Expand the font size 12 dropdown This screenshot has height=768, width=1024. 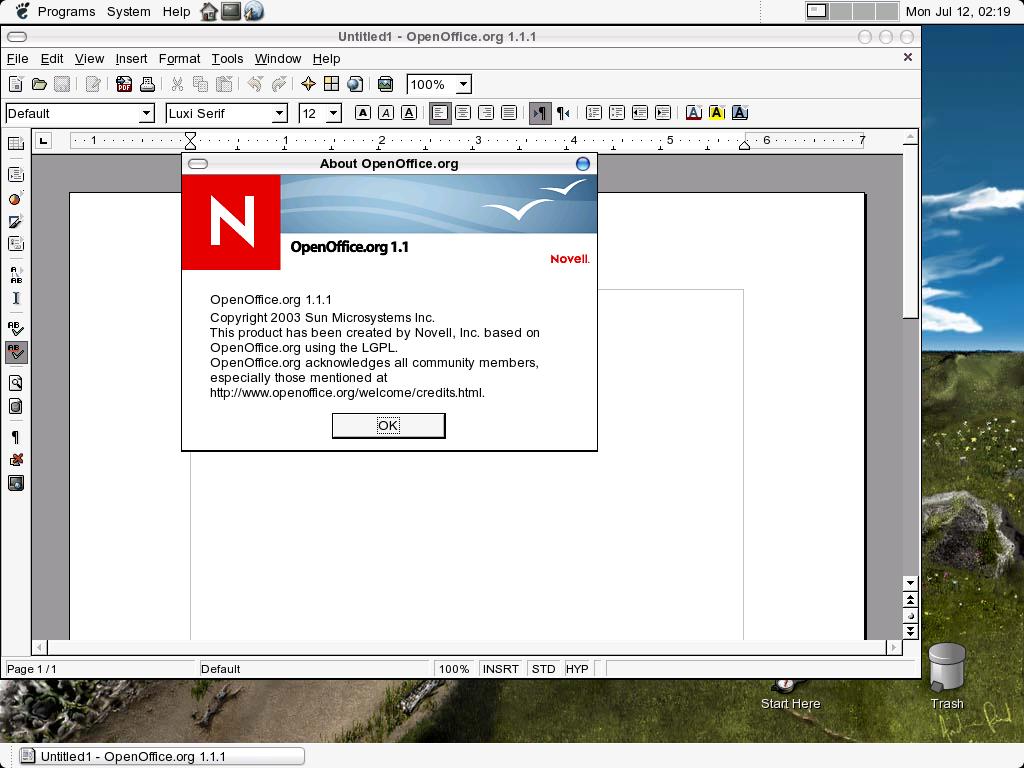tap(333, 113)
